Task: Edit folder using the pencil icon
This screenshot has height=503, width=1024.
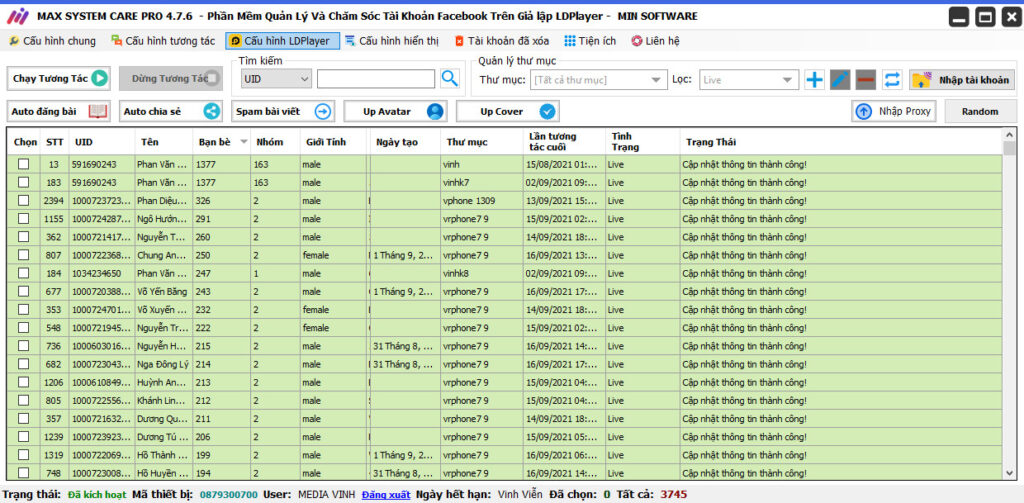Action: 840,80
